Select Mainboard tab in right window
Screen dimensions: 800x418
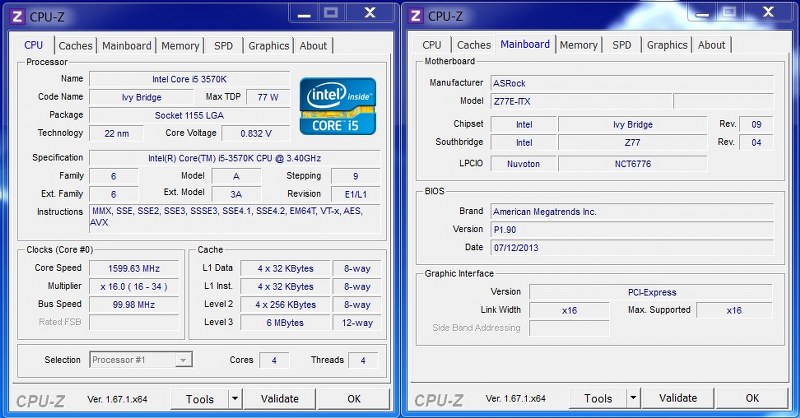coord(525,44)
